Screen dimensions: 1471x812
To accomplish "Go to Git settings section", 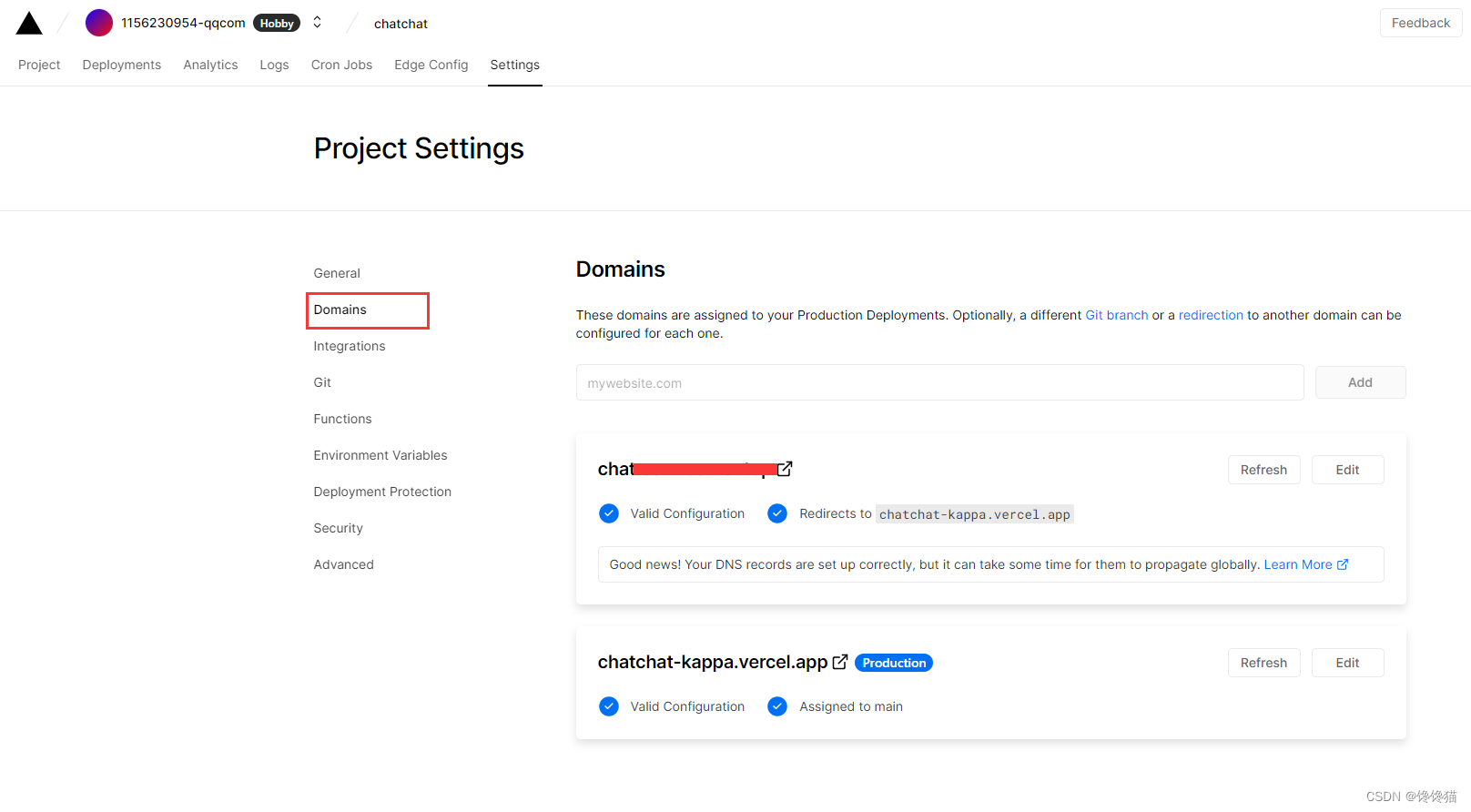I will coord(322,382).
